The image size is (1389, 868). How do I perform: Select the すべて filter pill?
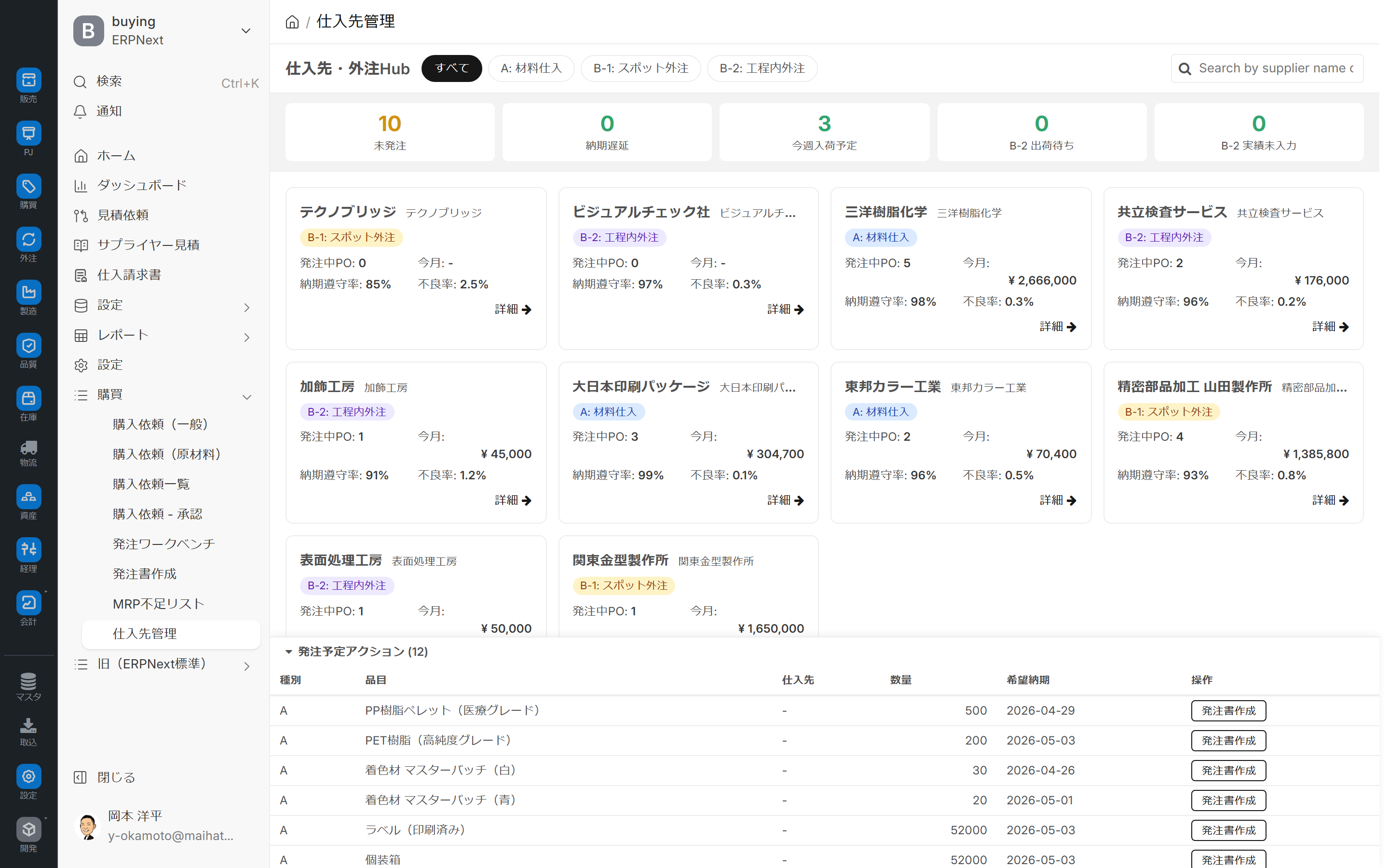point(451,68)
